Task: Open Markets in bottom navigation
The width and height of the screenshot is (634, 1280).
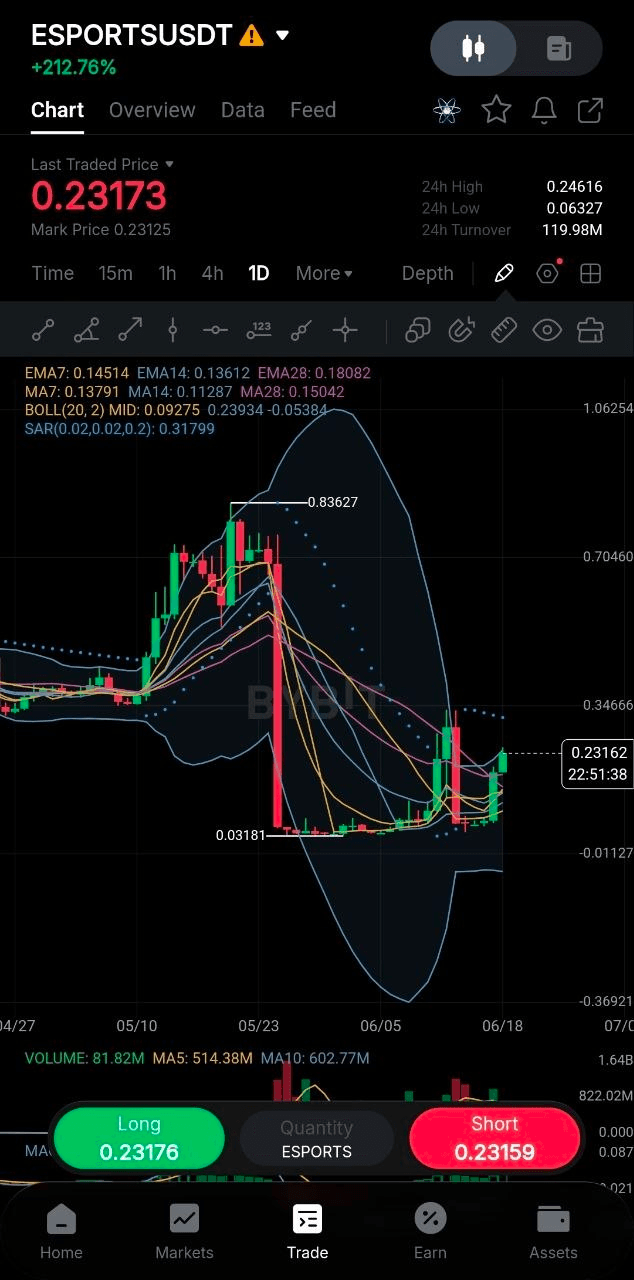Action: [x=184, y=1233]
